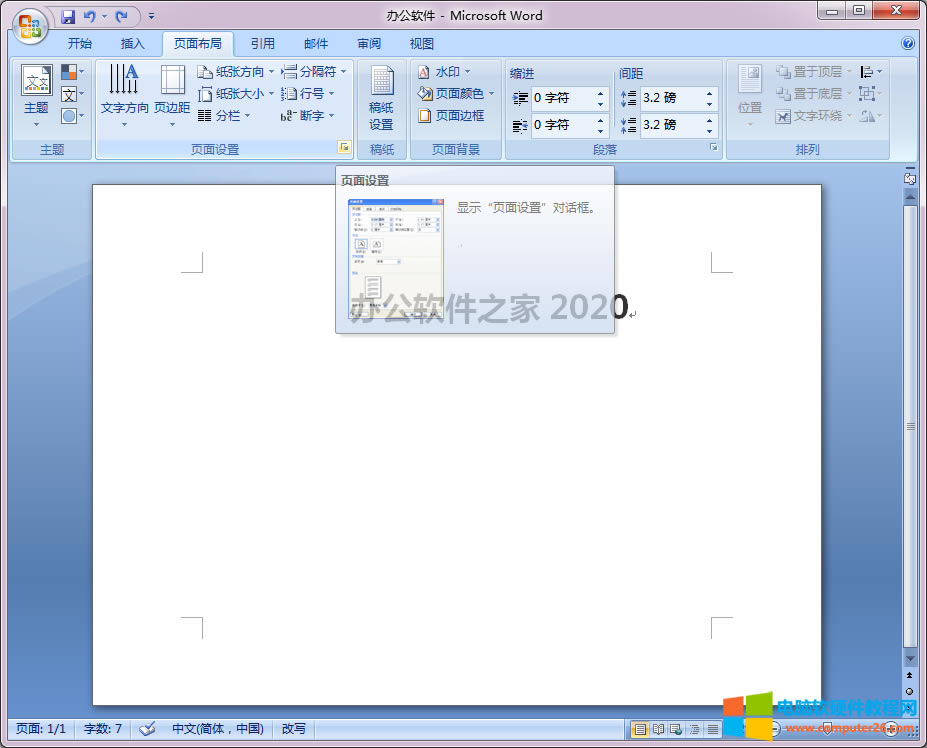Toggle 改写 overtype mode in status bar
This screenshot has width=927, height=748.
294,729
